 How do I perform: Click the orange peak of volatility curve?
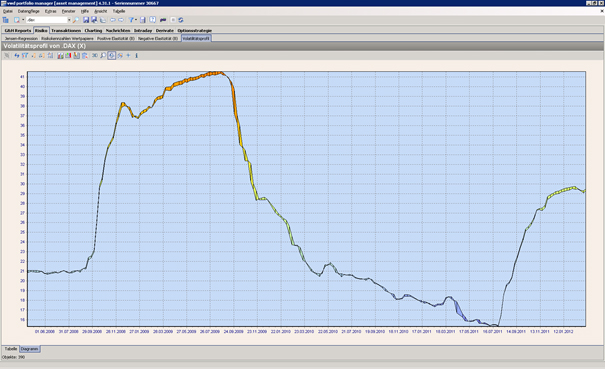pyautogui.click(x=216, y=73)
